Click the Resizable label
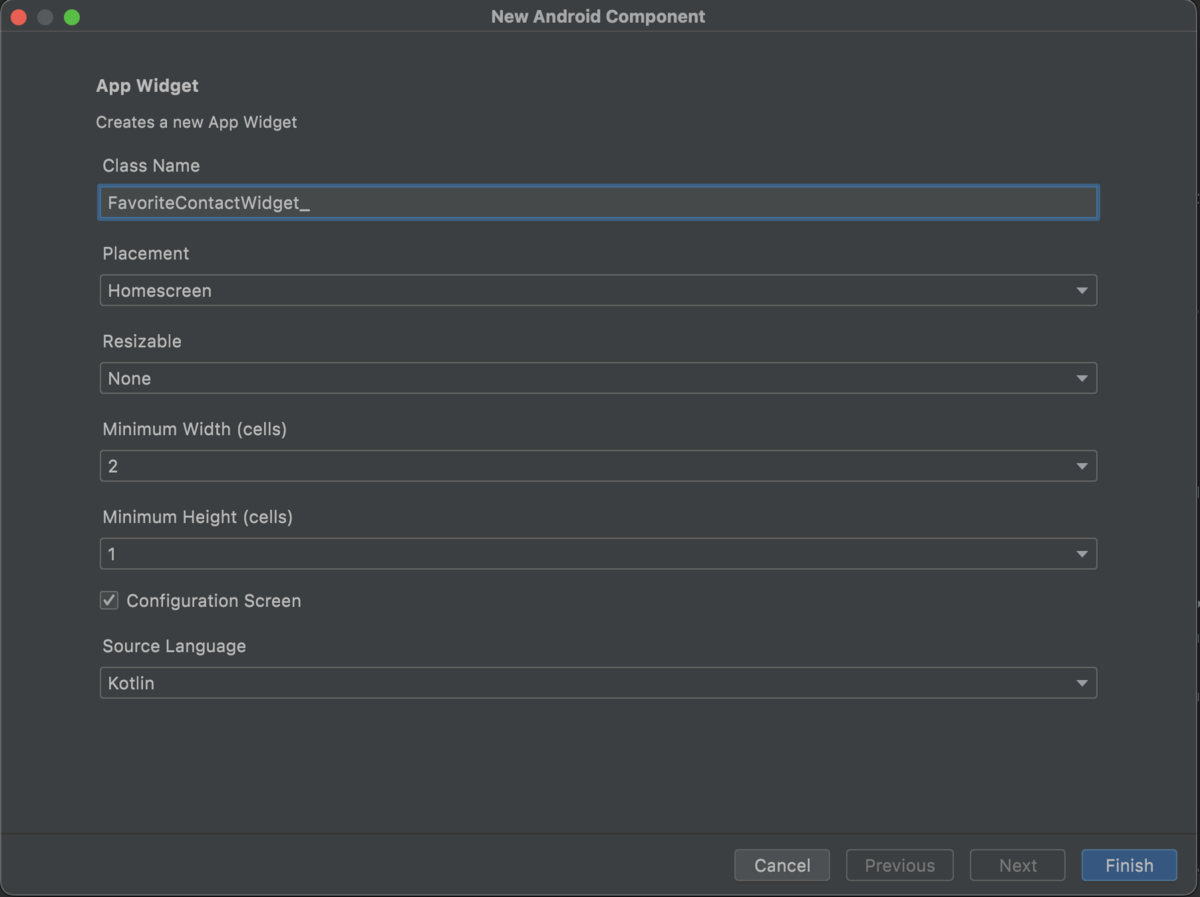This screenshot has height=897, width=1200. [x=142, y=341]
